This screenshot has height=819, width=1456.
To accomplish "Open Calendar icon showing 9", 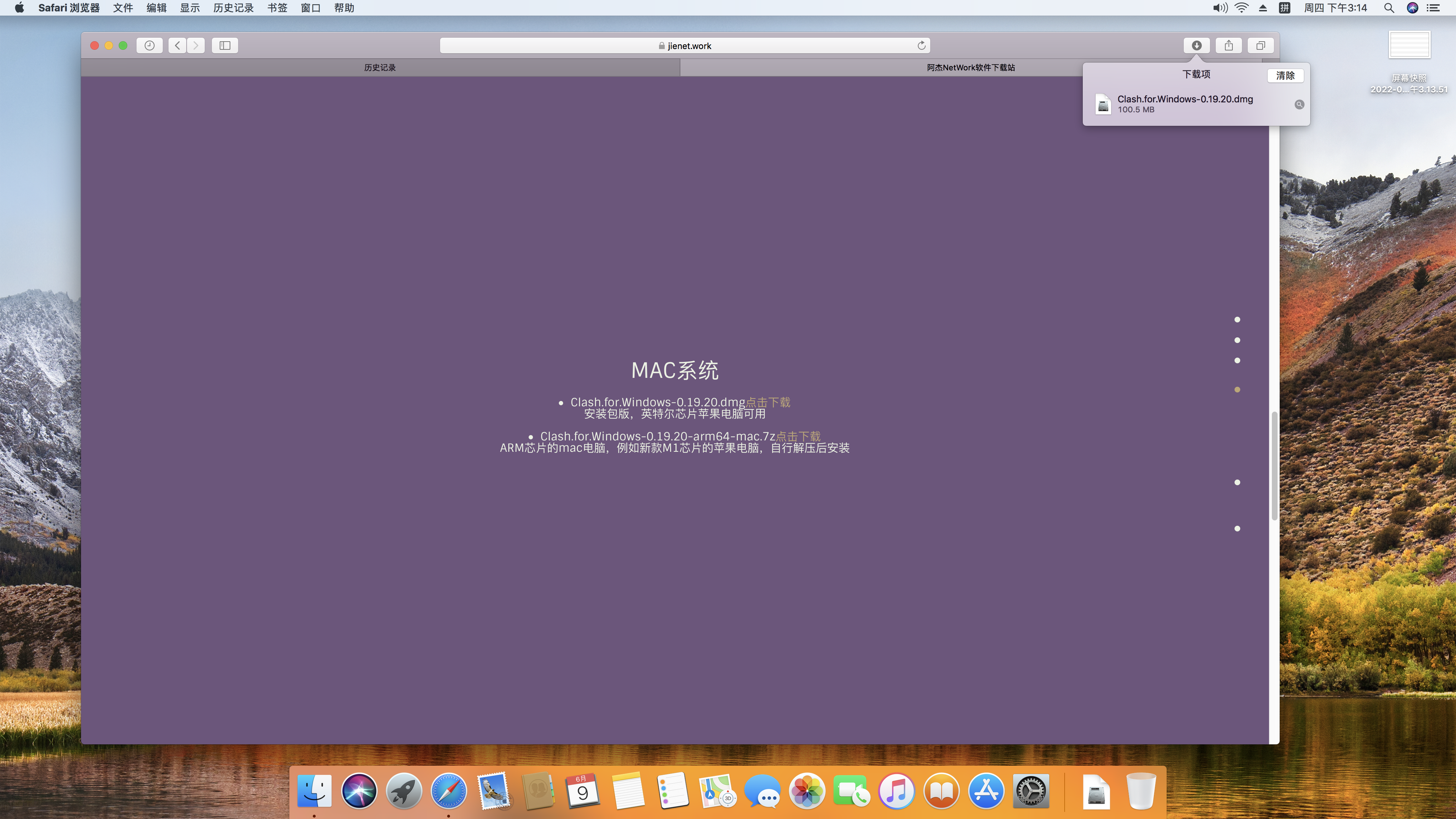I will pos(583,791).
